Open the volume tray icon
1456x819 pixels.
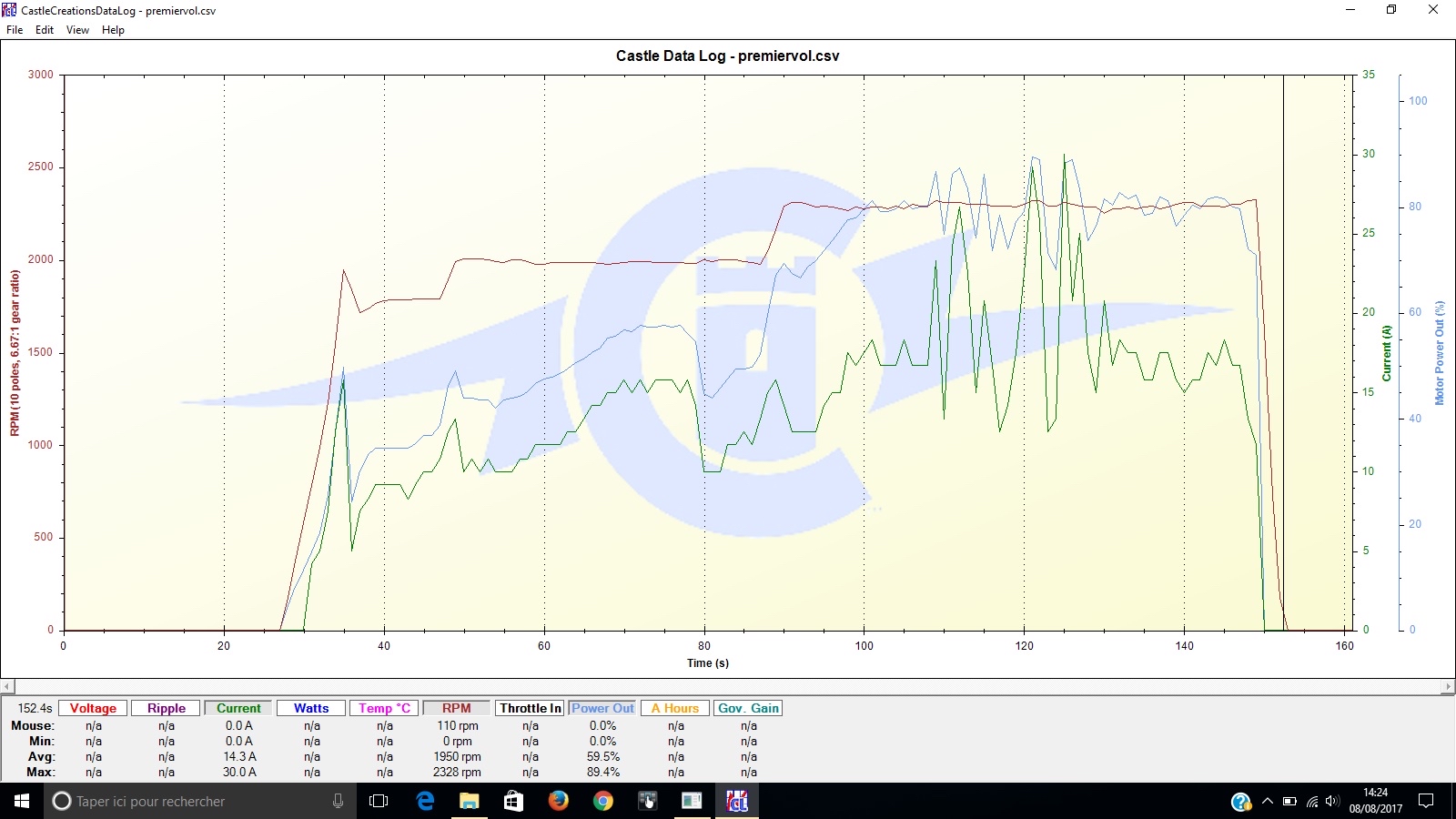1332,802
